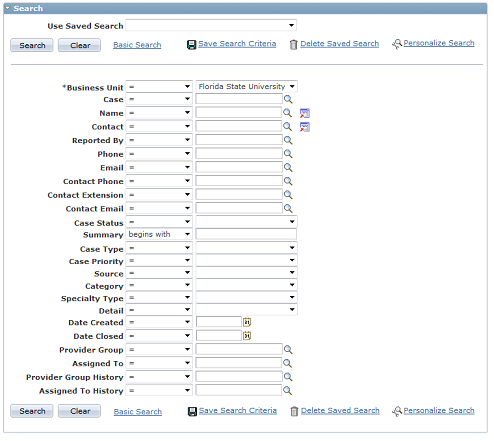Screen dimensions: 494x441
Task: Collapse the Search section header triangle
Action: point(8,8)
